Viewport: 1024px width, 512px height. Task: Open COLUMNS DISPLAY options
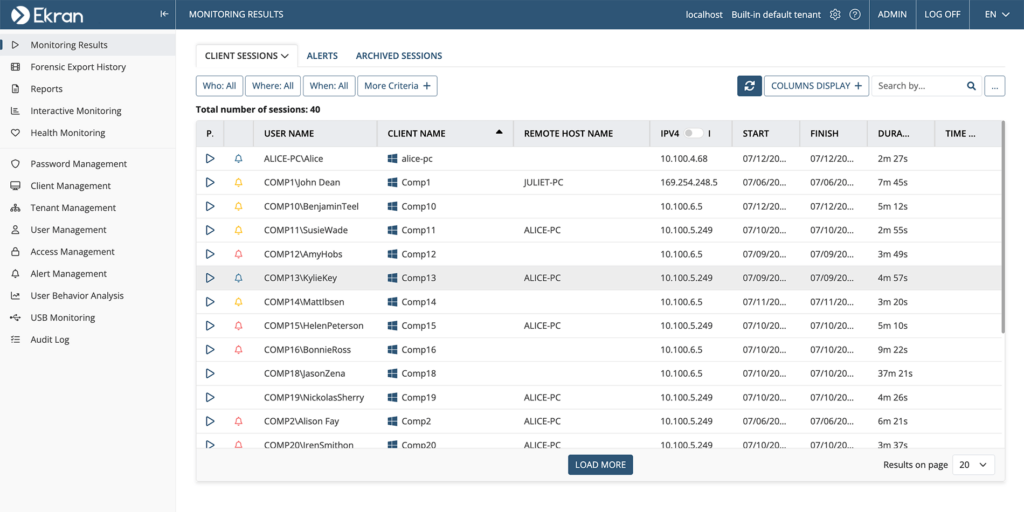click(816, 86)
